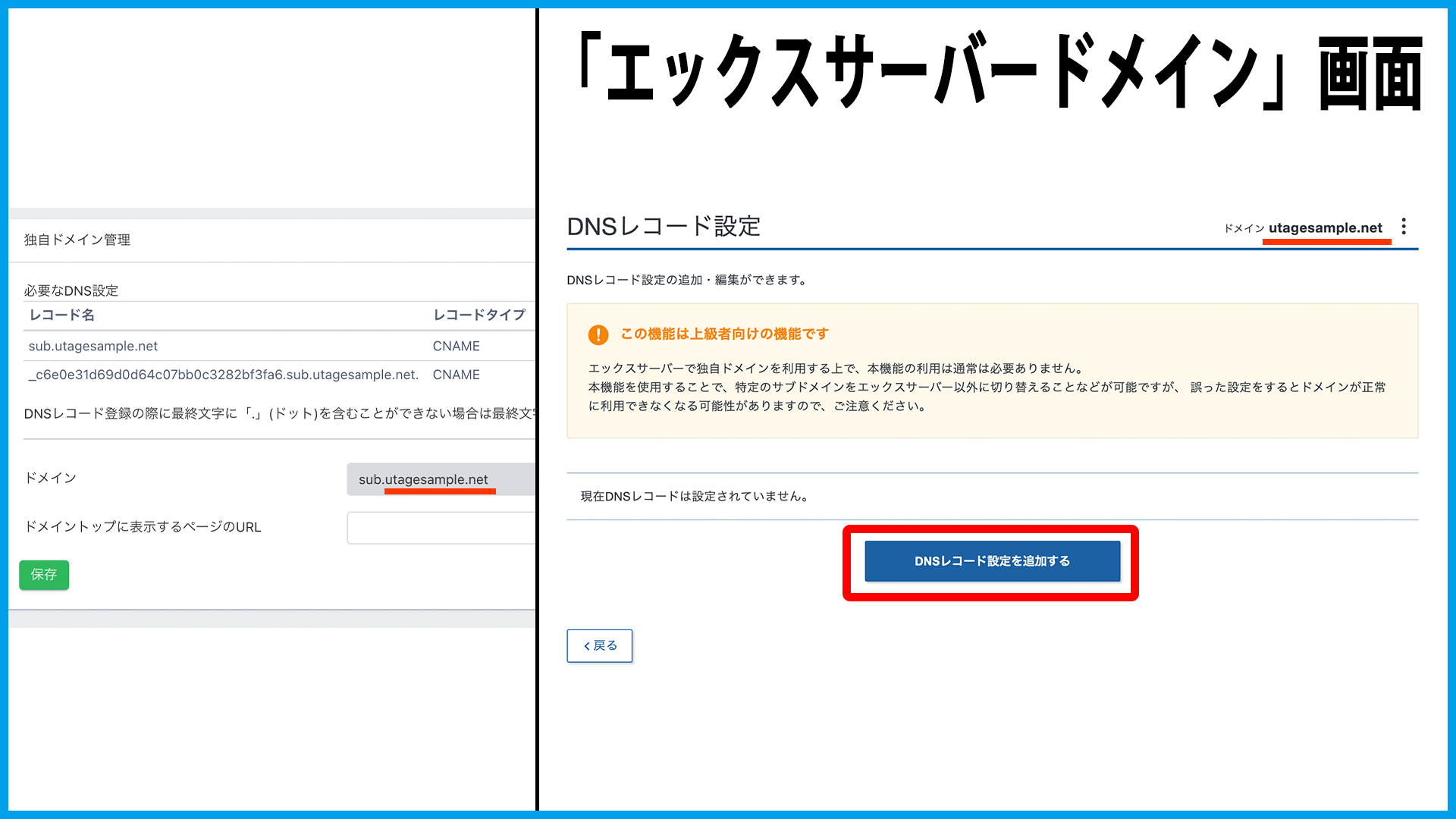Click the '必要なDNS設定' label
The image size is (1456, 819).
tap(71, 290)
